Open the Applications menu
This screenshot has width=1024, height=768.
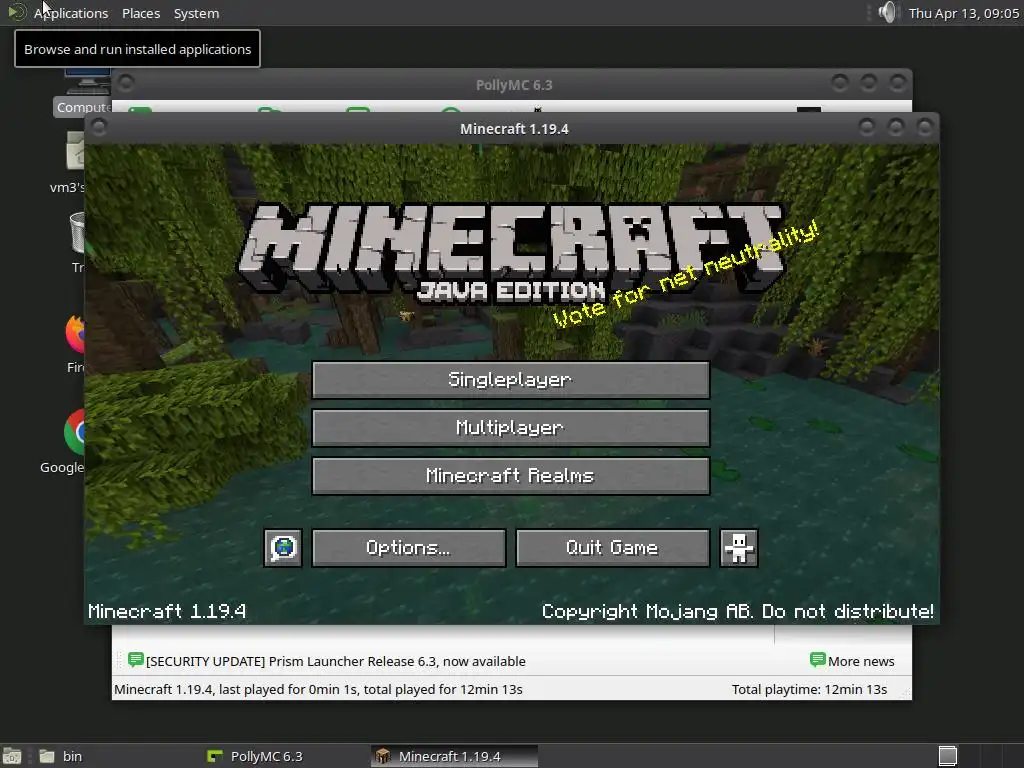(71, 13)
